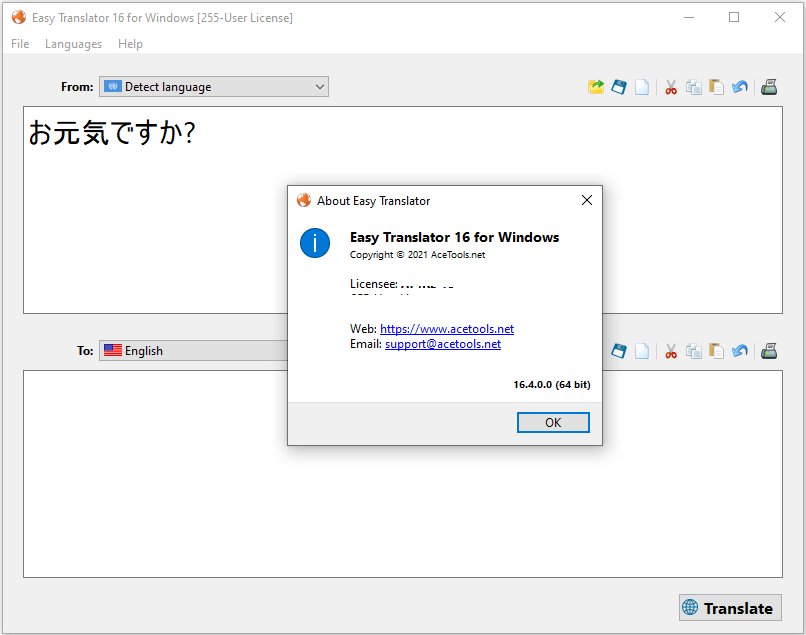This screenshot has height=635, width=806.
Task: Copy source text icon in top toolbar
Action: tap(694, 87)
